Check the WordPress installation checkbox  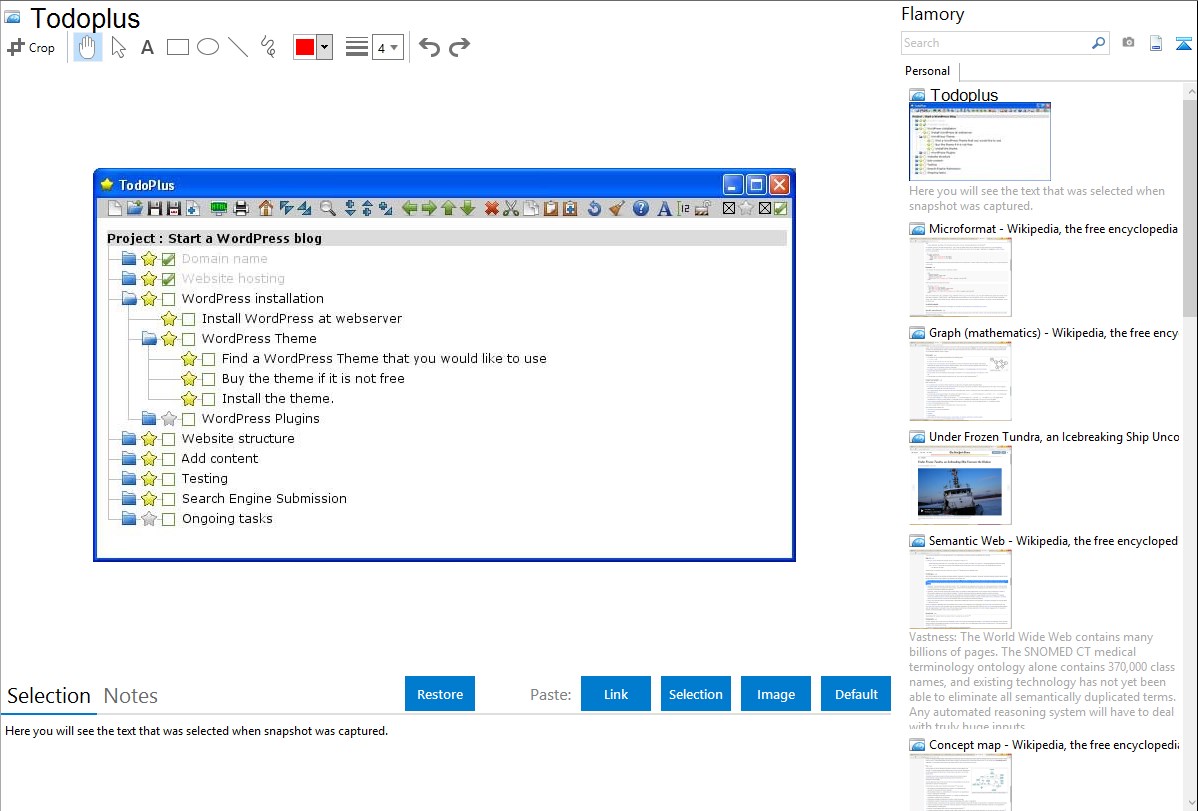pos(169,299)
